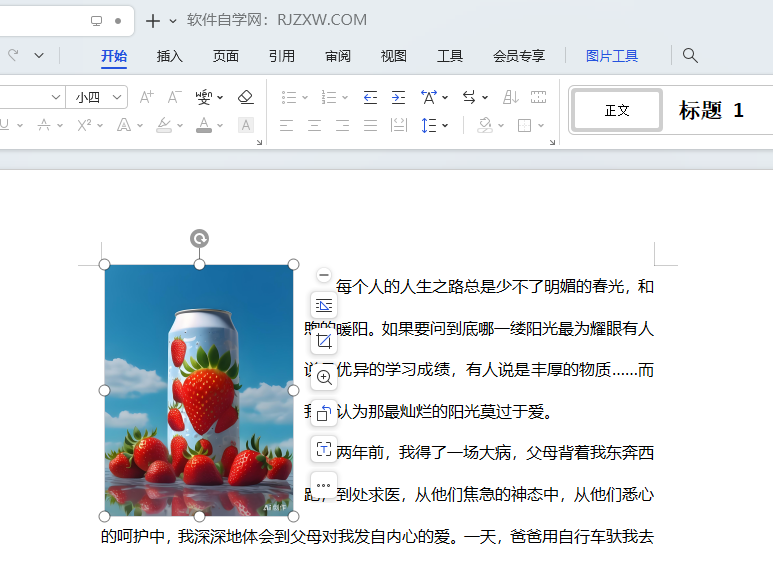Go to the 审阅 tab

(338, 56)
